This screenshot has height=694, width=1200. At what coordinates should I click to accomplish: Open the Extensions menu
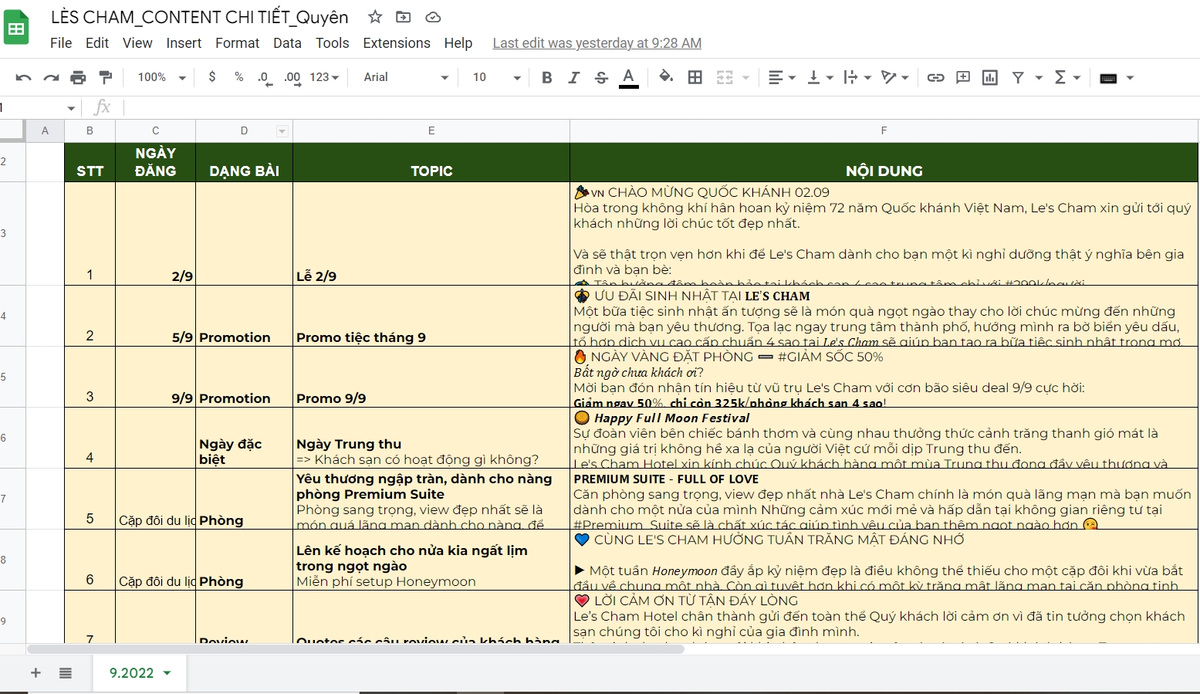(x=397, y=43)
